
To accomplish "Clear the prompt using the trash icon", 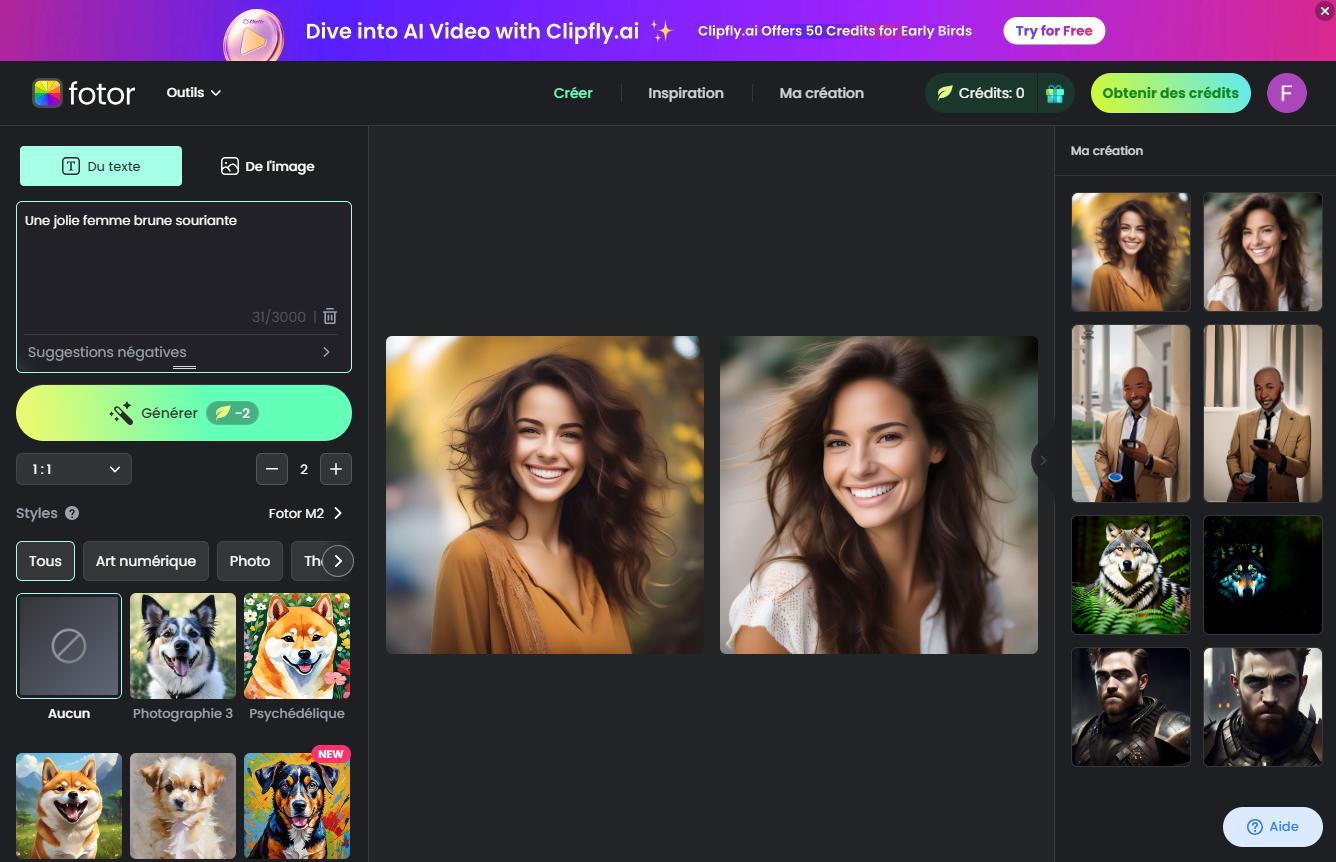I will point(330,316).
